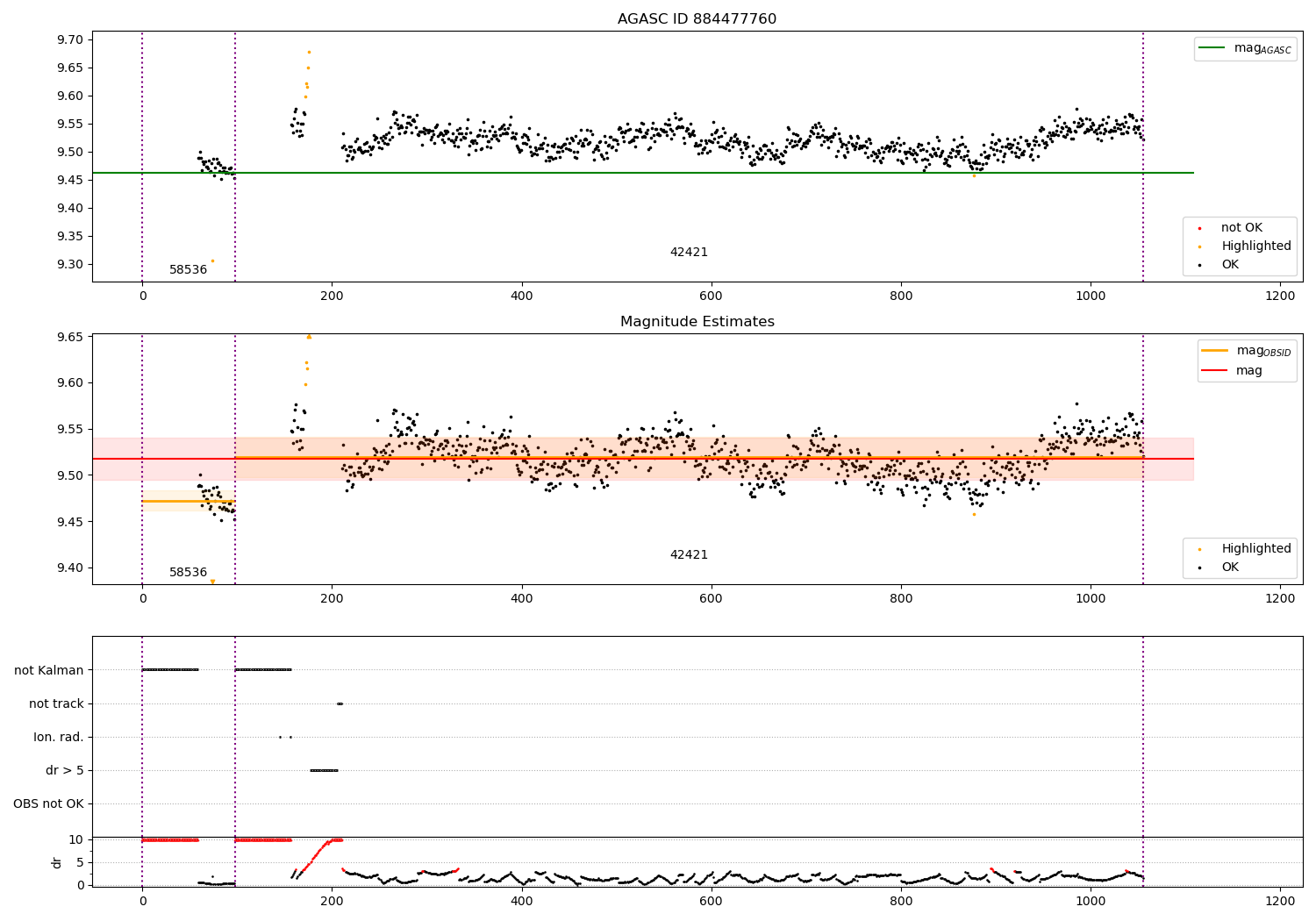Click '800' x-tick under the bottom plot
Image resolution: width=1316 pixels, height=921 pixels.
(x=901, y=902)
